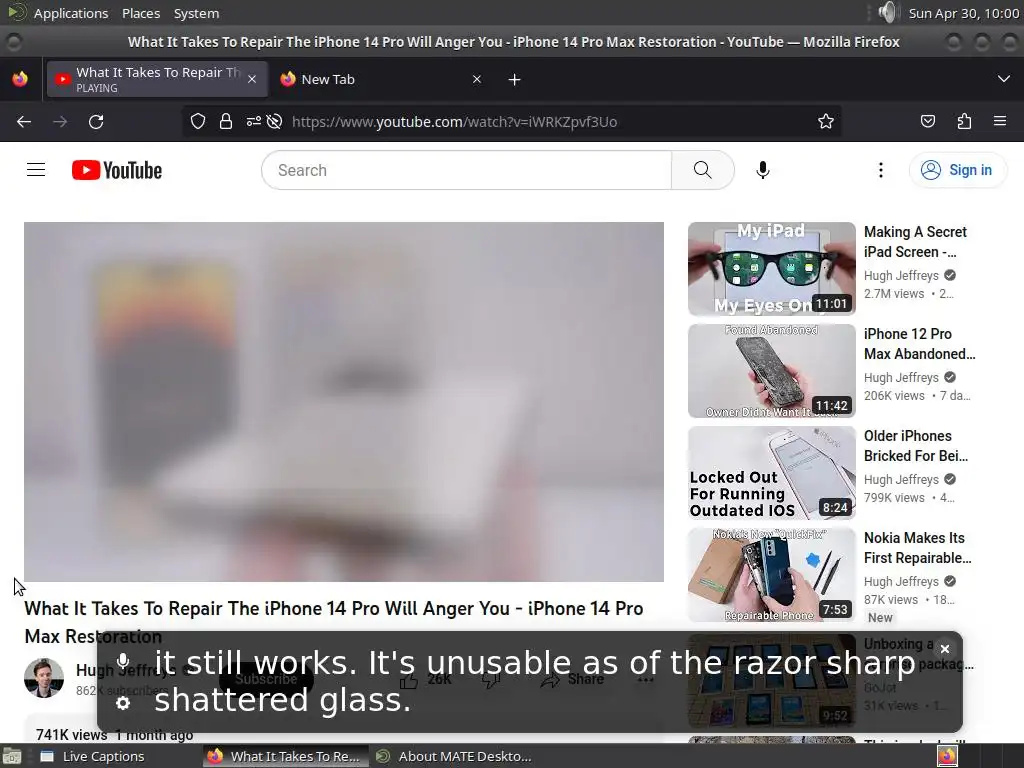
Task: Close the YouTube video tab
Action: coord(252,79)
